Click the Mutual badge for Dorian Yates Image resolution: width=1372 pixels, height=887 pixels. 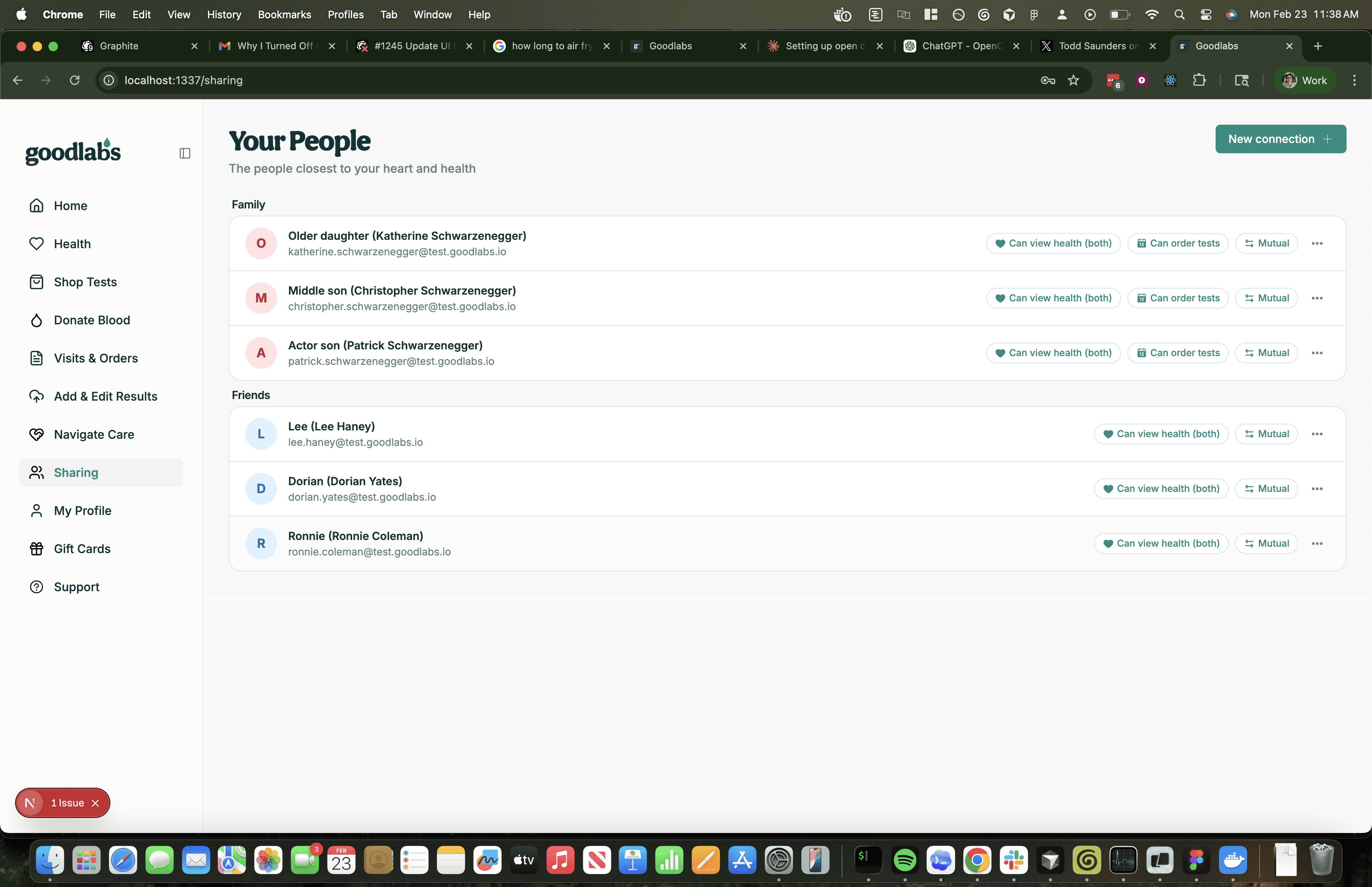pos(1266,489)
